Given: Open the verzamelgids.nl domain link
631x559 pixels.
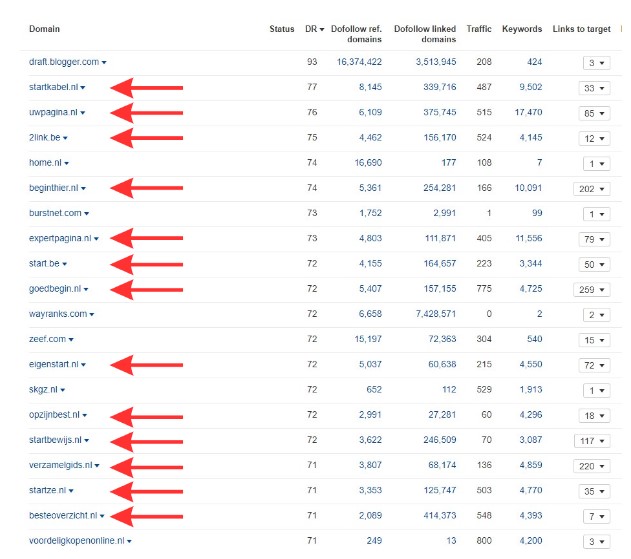Looking at the screenshot, I should [x=61, y=465].
